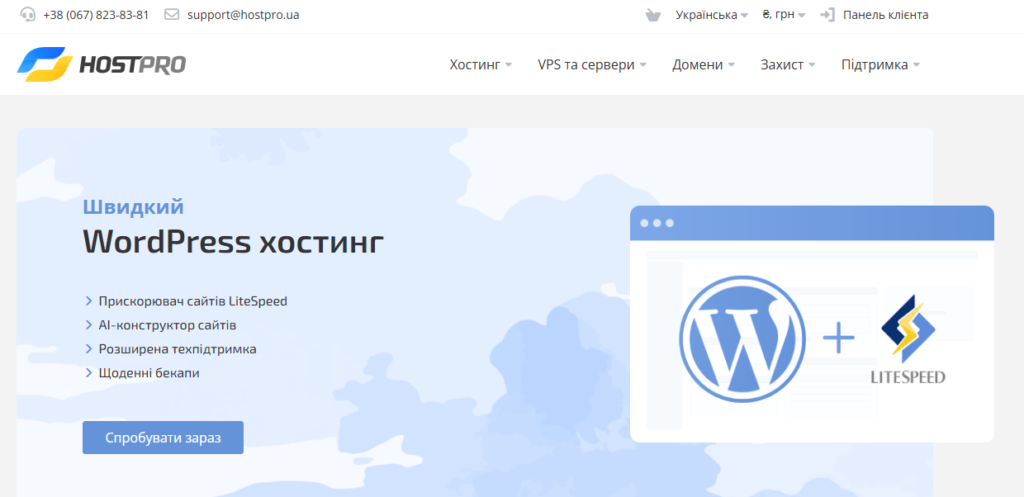Viewport: 1024px width, 497px height.
Task: Open the Домени menu
Action: click(x=703, y=65)
